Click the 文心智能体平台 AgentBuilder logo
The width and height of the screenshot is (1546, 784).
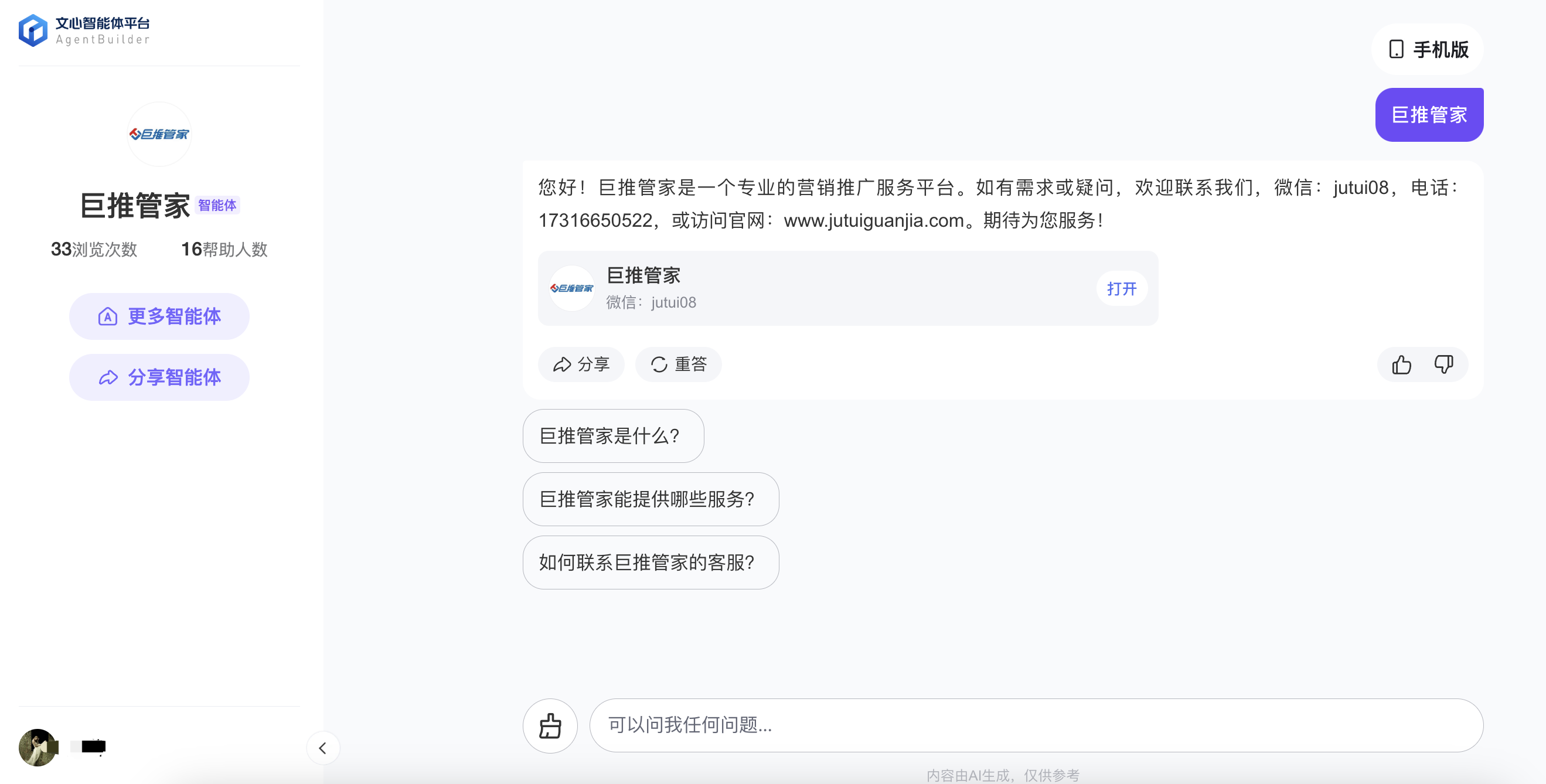click(84, 30)
